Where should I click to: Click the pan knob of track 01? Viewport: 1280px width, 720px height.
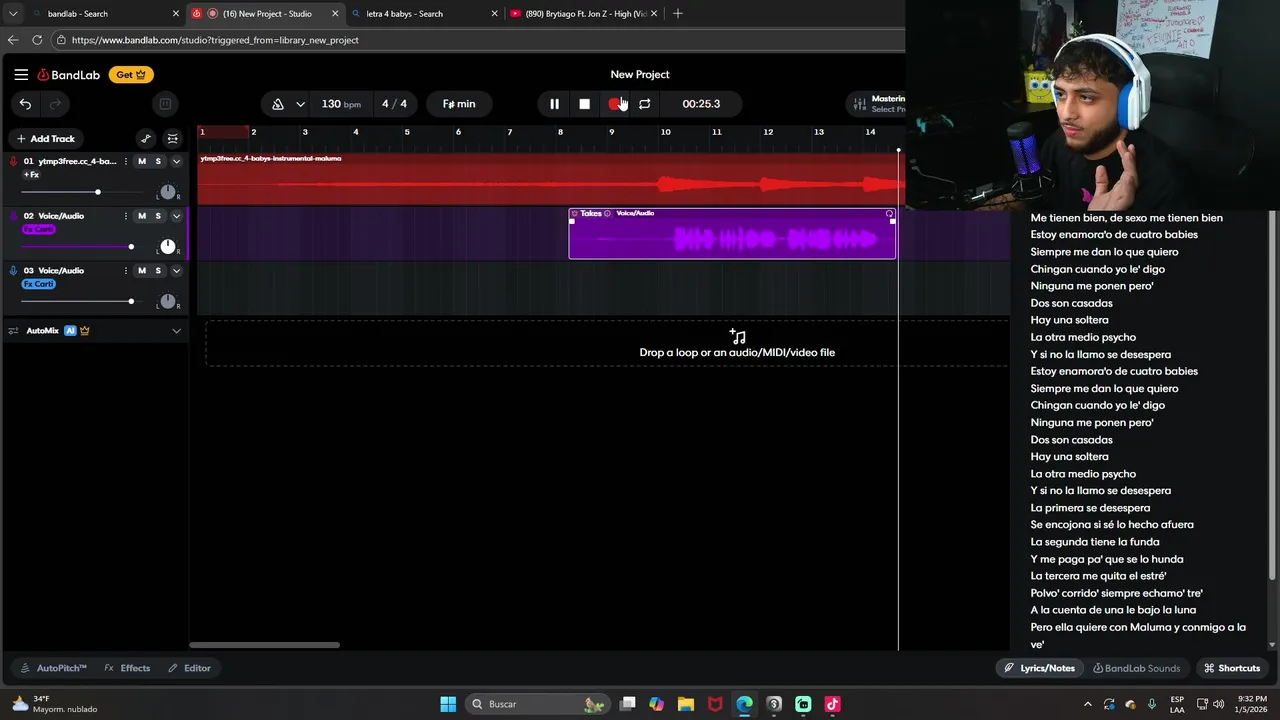(168, 192)
